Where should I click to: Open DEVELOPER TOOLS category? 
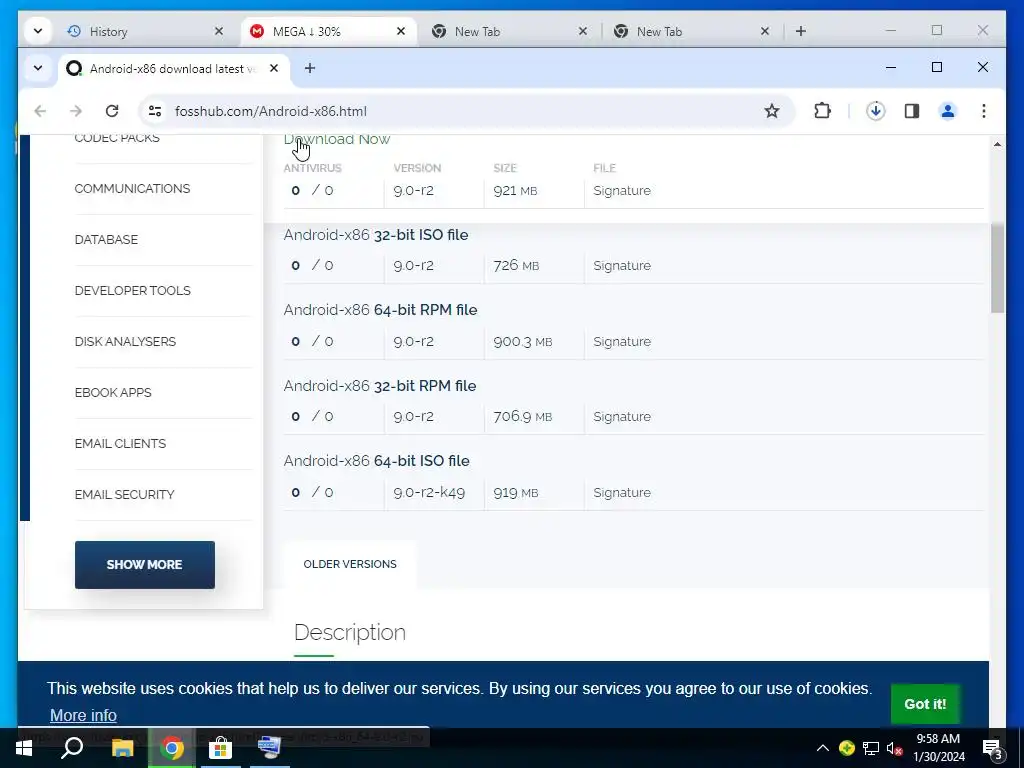point(133,291)
